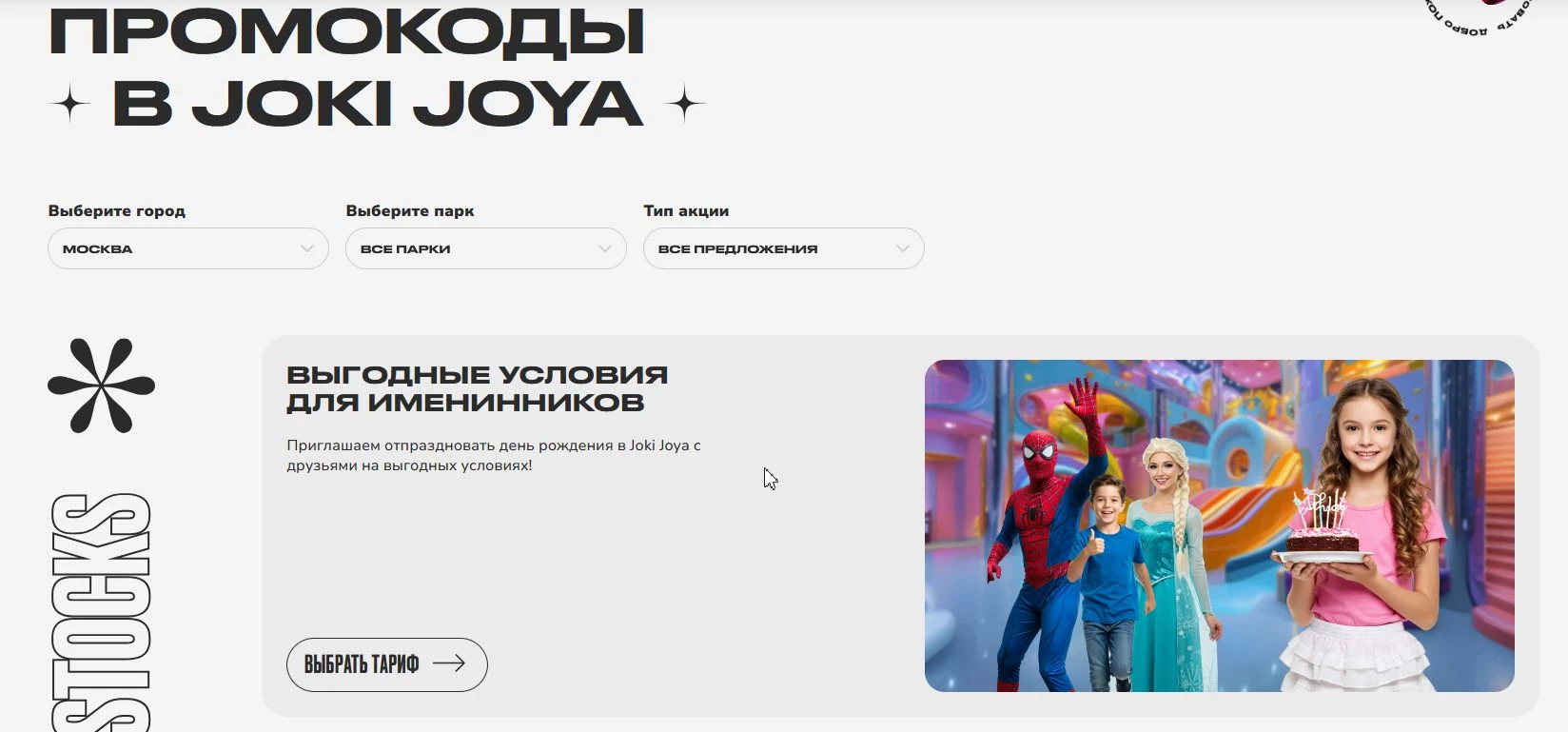
Task: Click the black asterisk flower icon
Action: pos(101,386)
